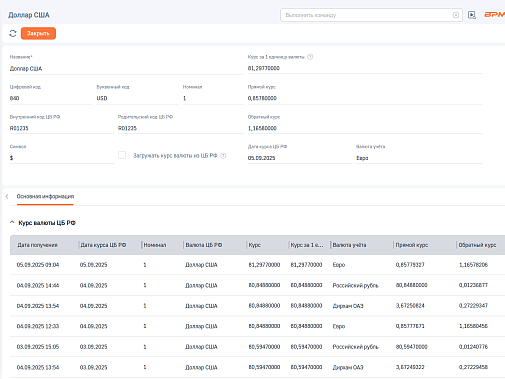The width and height of the screenshot is (505, 379).
Task: Click the Символ field containing $
Action: pos(62,158)
